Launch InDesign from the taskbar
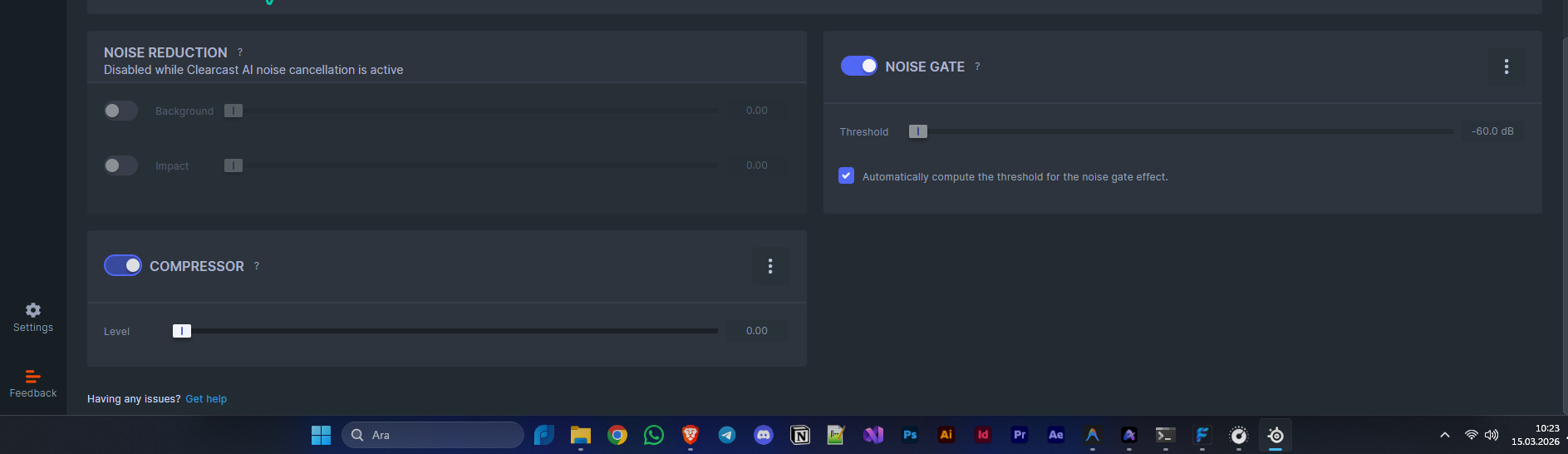 (983, 435)
